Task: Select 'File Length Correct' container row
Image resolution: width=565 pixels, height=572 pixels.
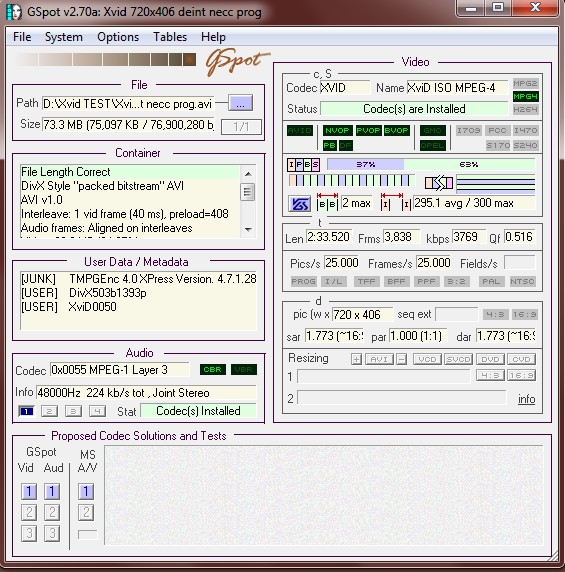Action: [x=130, y=172]
